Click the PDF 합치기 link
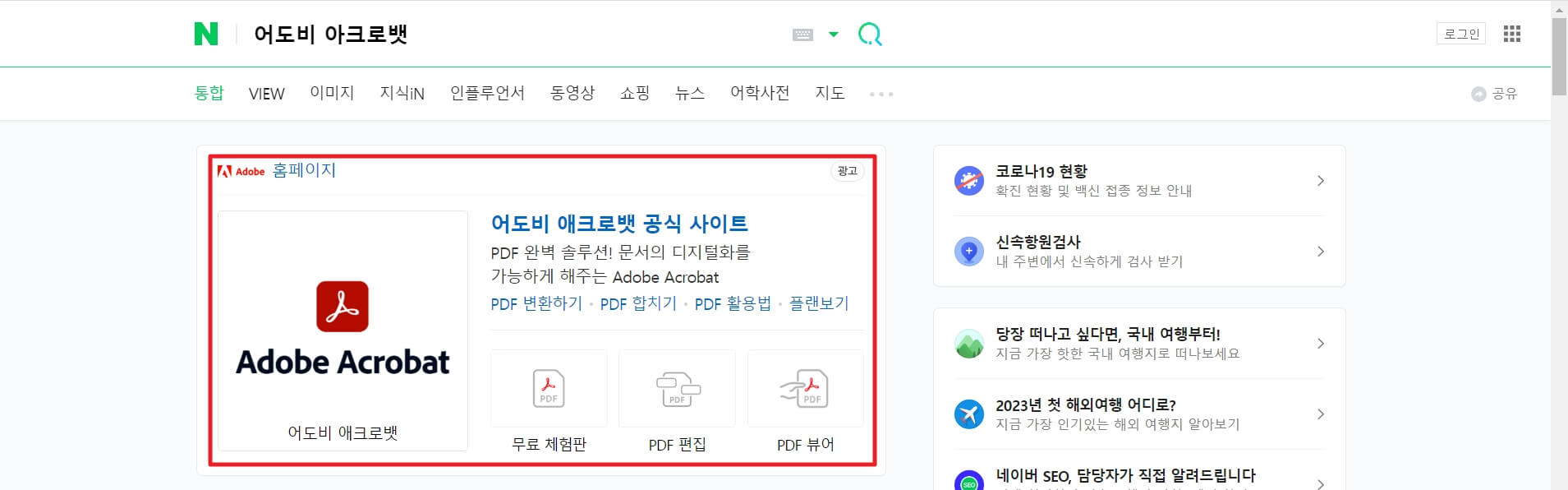 [638, 303]
